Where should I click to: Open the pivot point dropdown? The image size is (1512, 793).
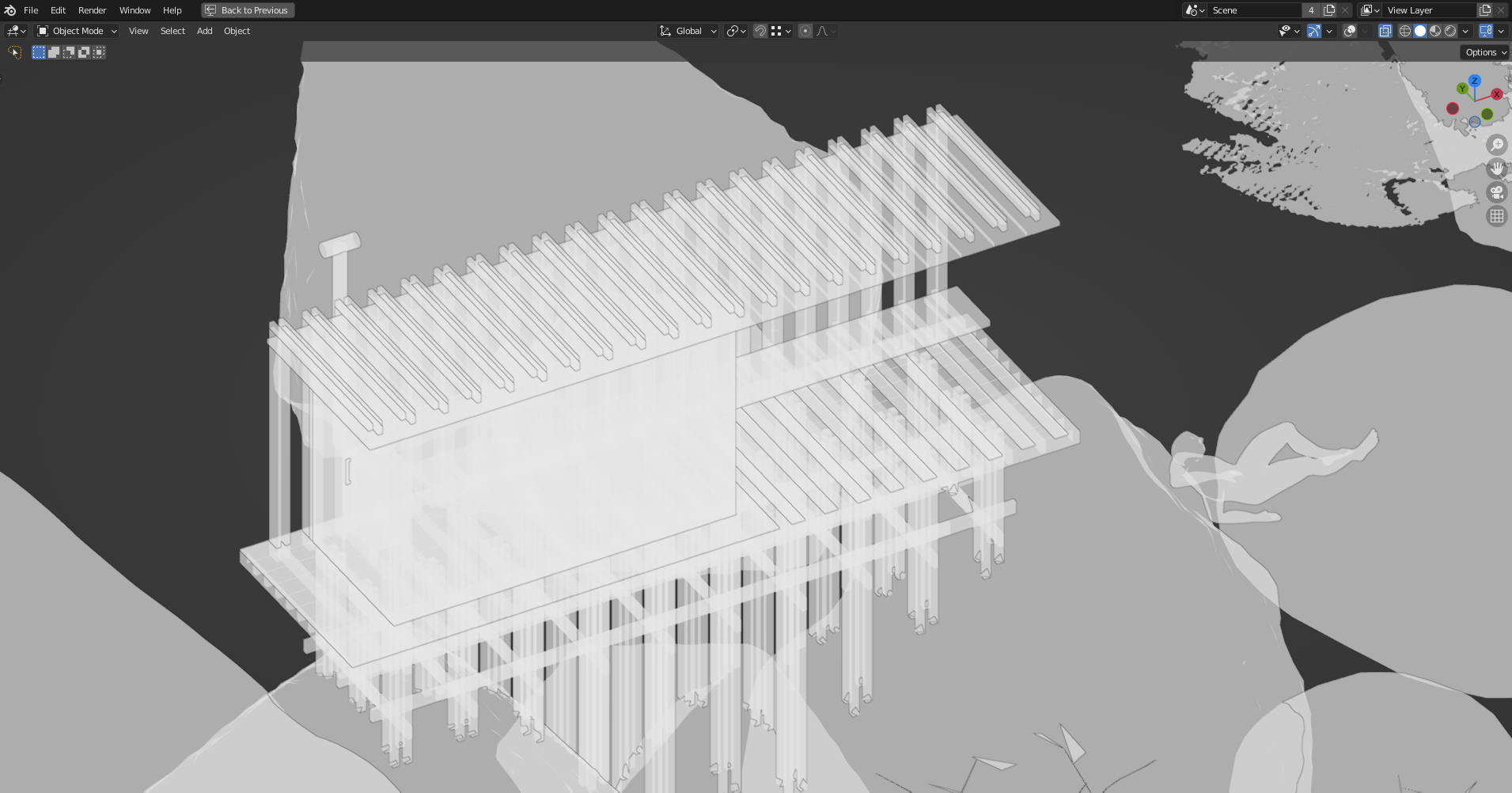click(736, 31)
